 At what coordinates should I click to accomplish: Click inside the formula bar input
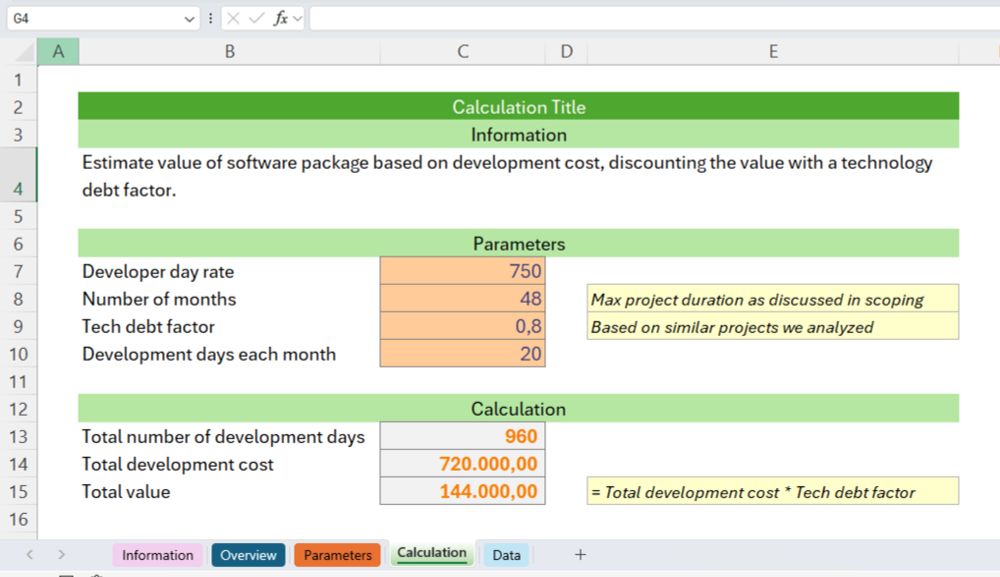point(654,18)
